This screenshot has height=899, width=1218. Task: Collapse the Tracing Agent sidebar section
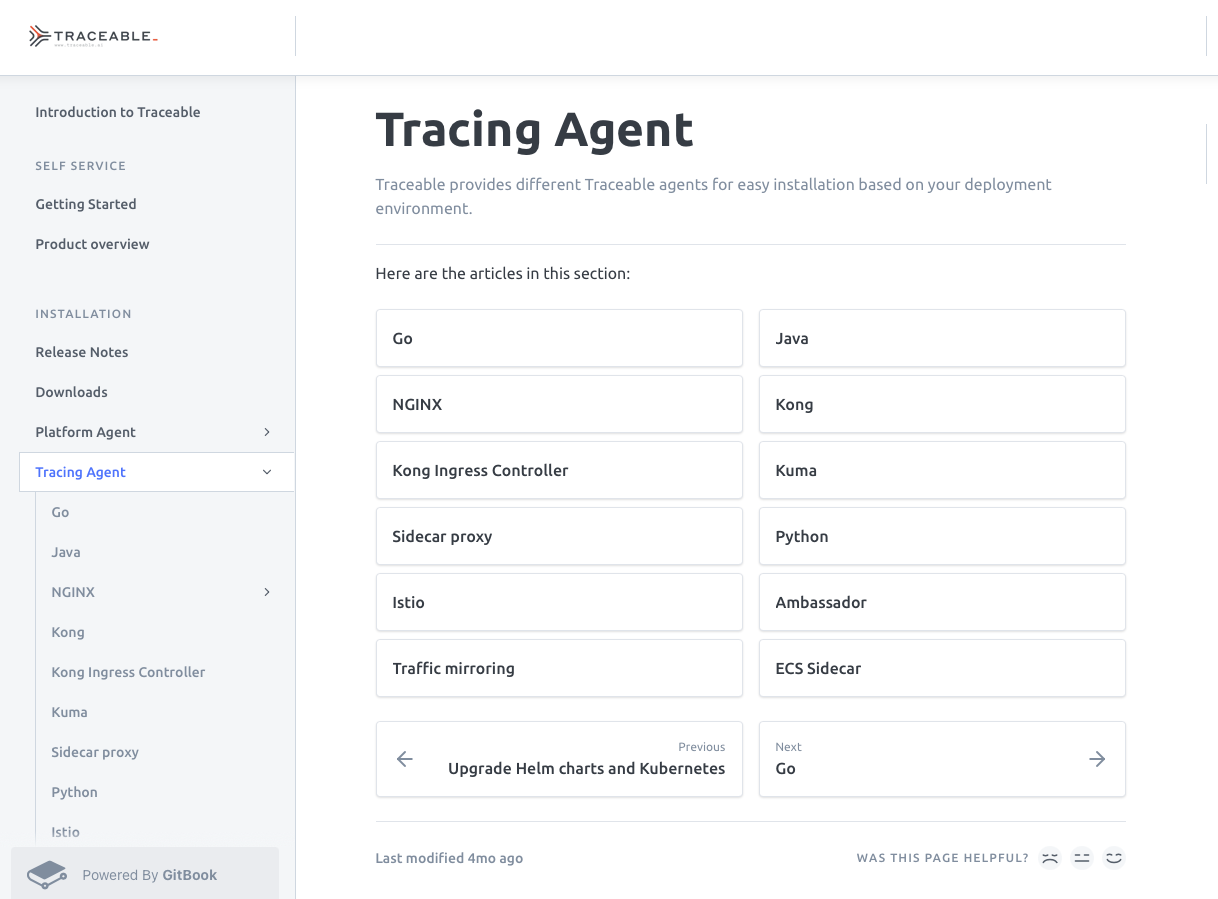(267, 472)
